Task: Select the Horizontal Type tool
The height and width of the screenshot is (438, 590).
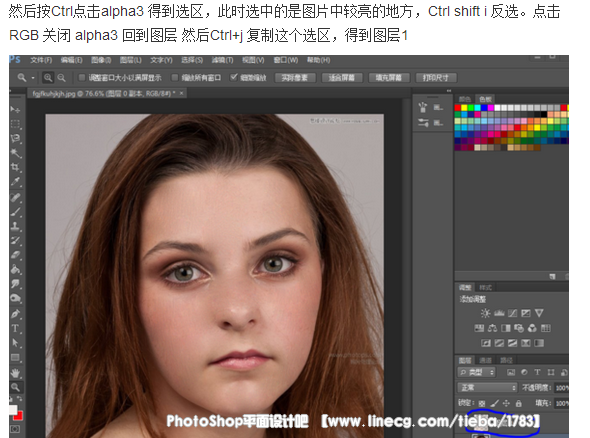Action: click(x=15, y=328)
